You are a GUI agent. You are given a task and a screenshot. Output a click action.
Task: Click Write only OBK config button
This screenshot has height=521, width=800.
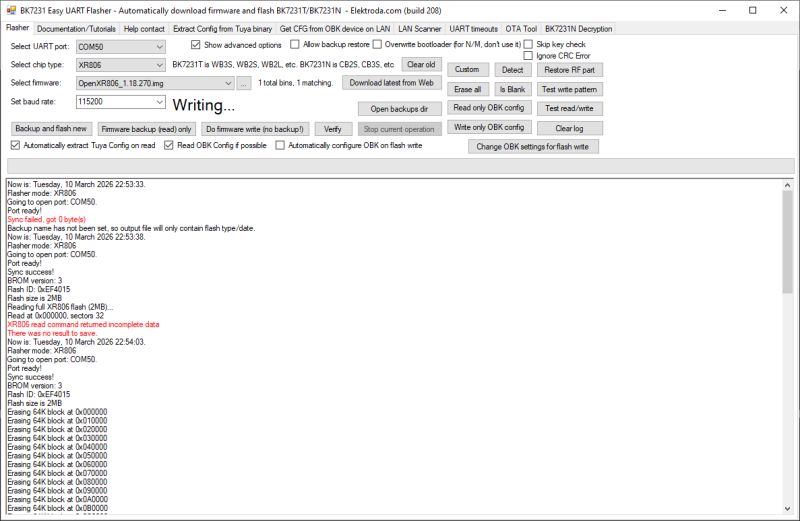[x=489, y=127]
